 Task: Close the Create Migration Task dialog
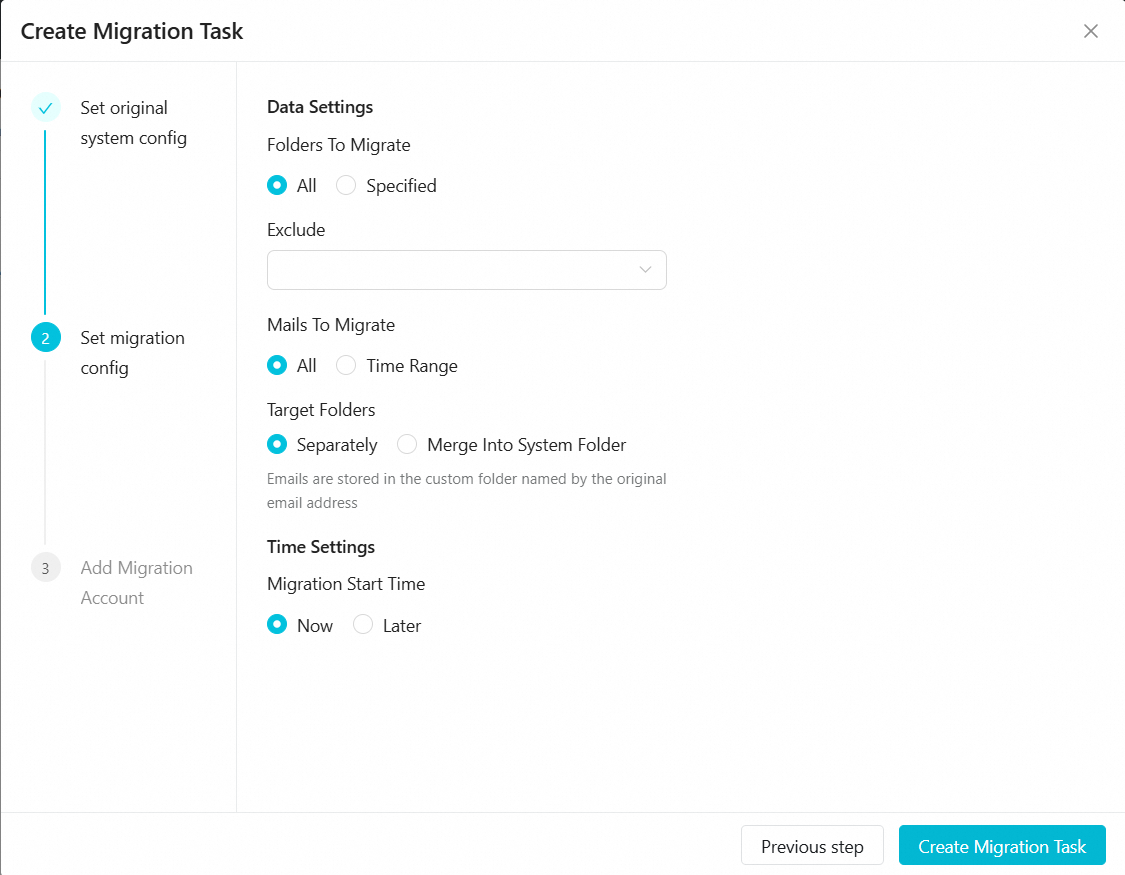coord(1091,31)
